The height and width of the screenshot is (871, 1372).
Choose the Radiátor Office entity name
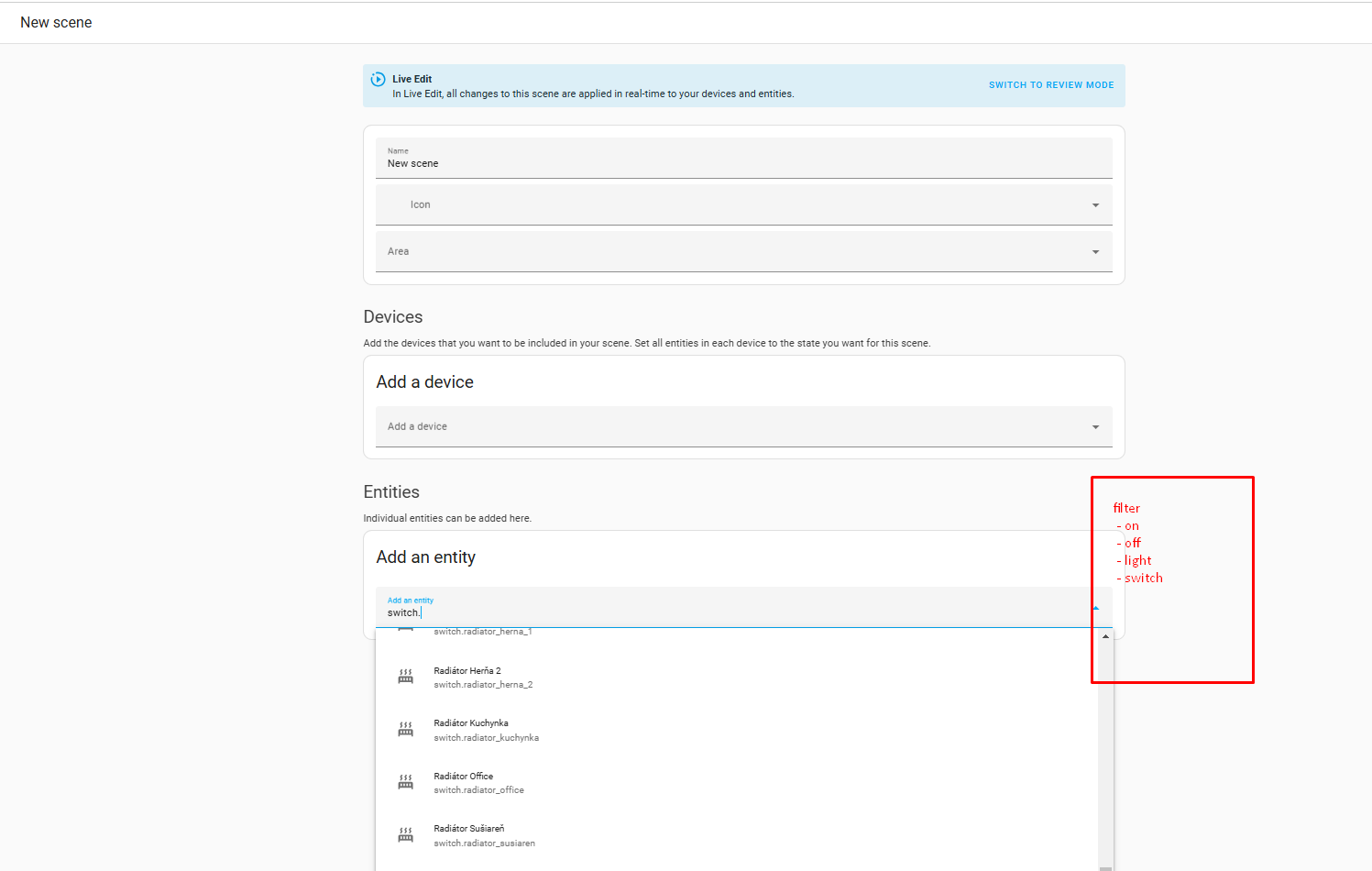pos(464,777)
